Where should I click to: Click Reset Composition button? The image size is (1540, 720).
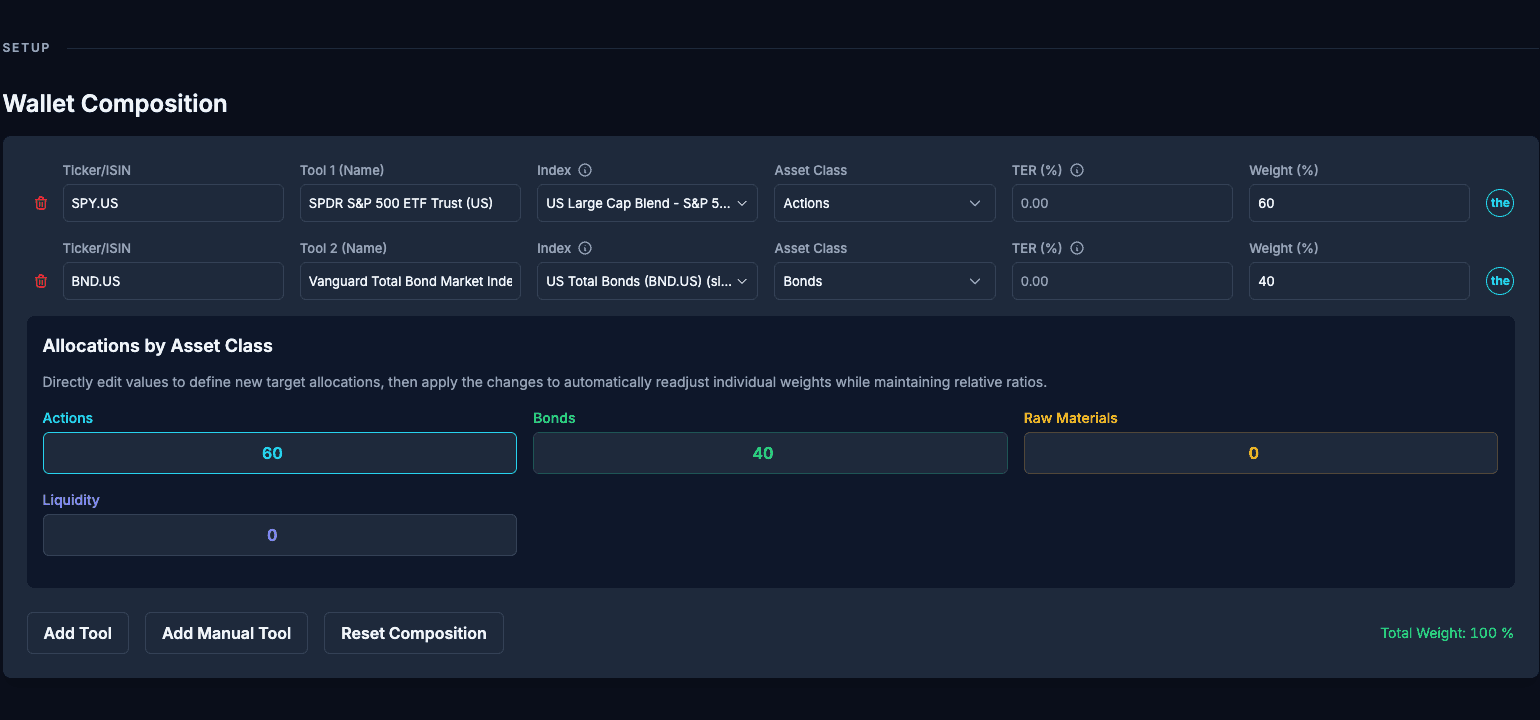pyautogui.click(x=414, y=633)
